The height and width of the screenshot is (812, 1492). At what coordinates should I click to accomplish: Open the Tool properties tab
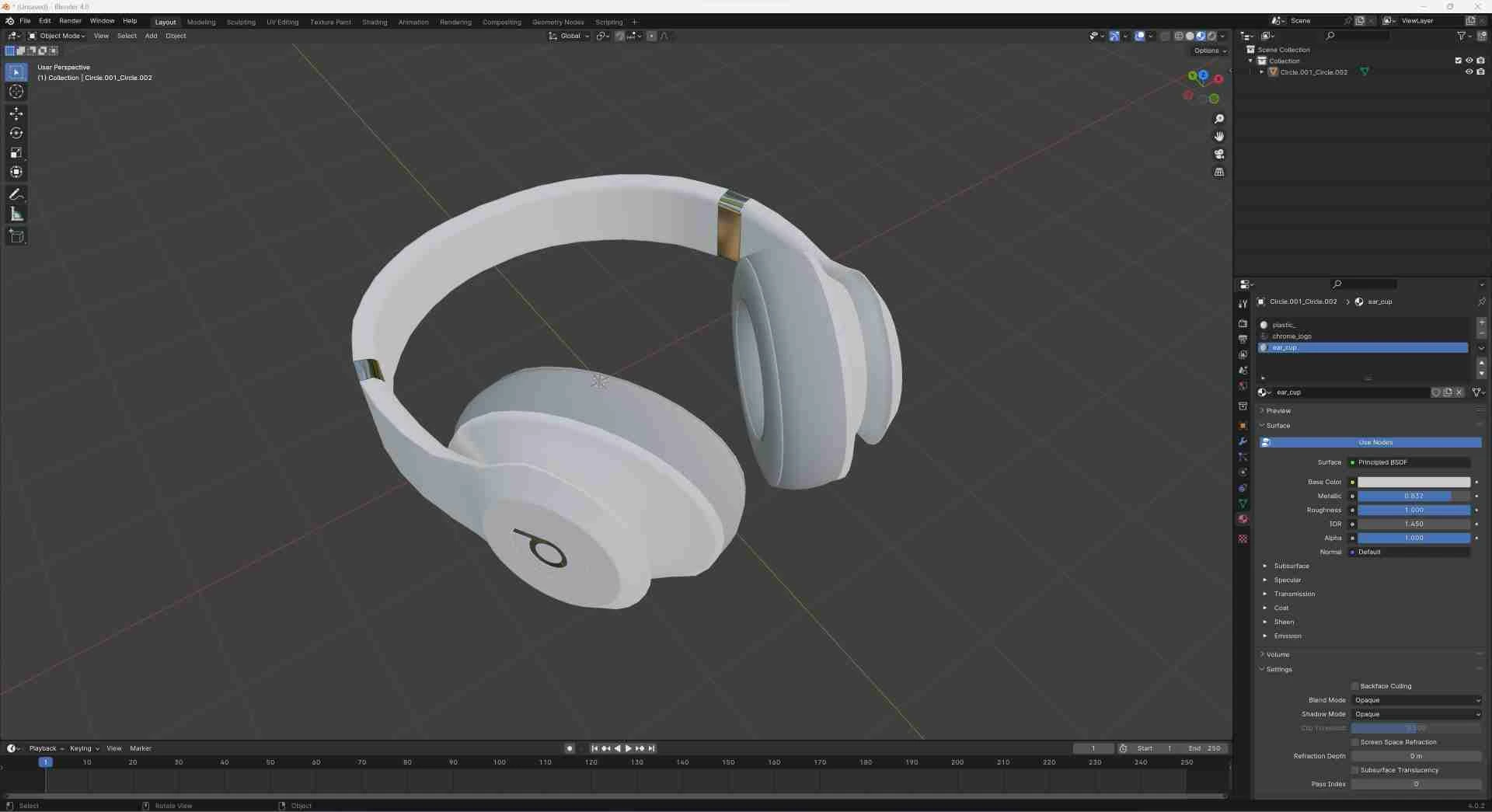1243,304
